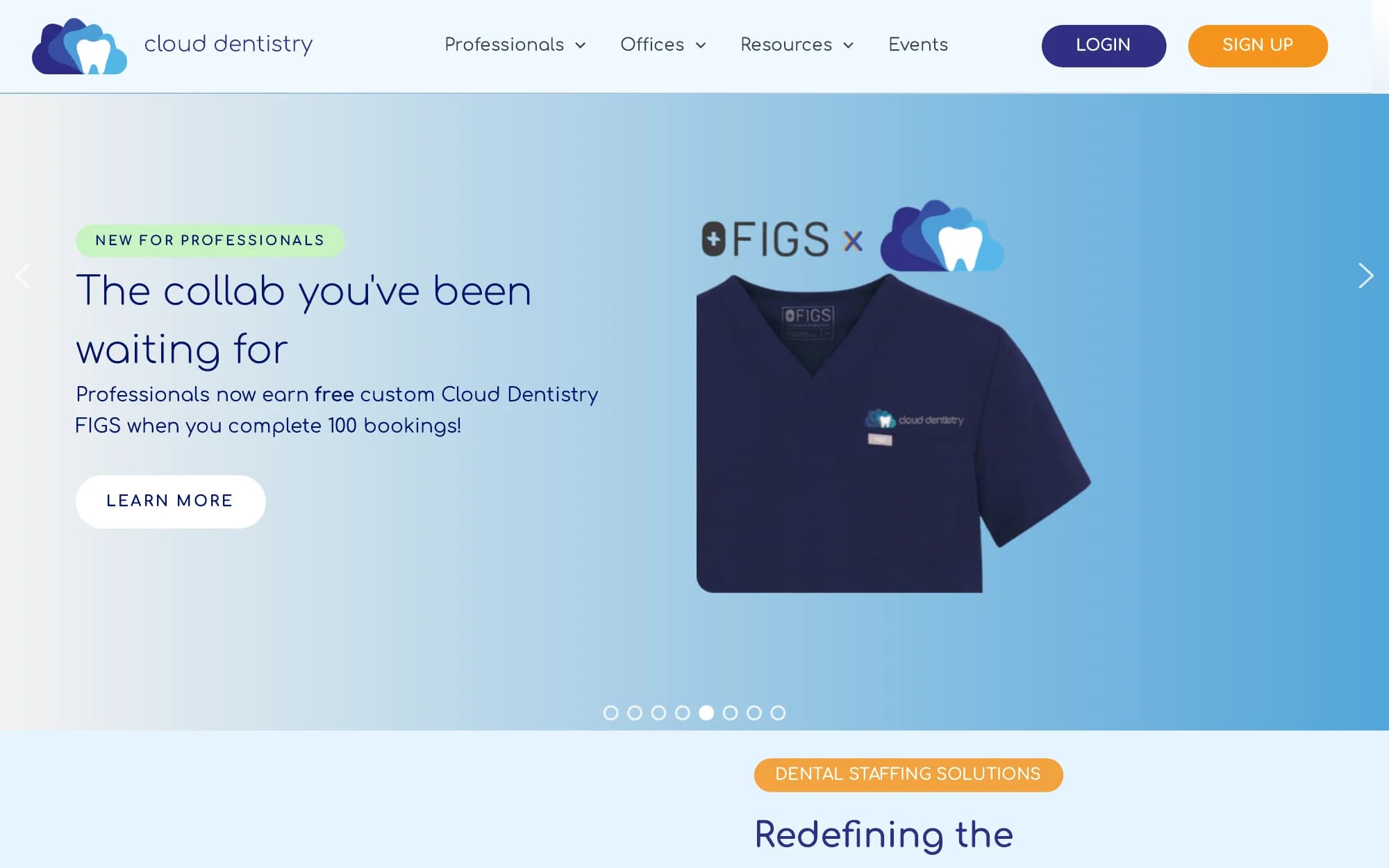Select the fifth active carousel dot

706,713
